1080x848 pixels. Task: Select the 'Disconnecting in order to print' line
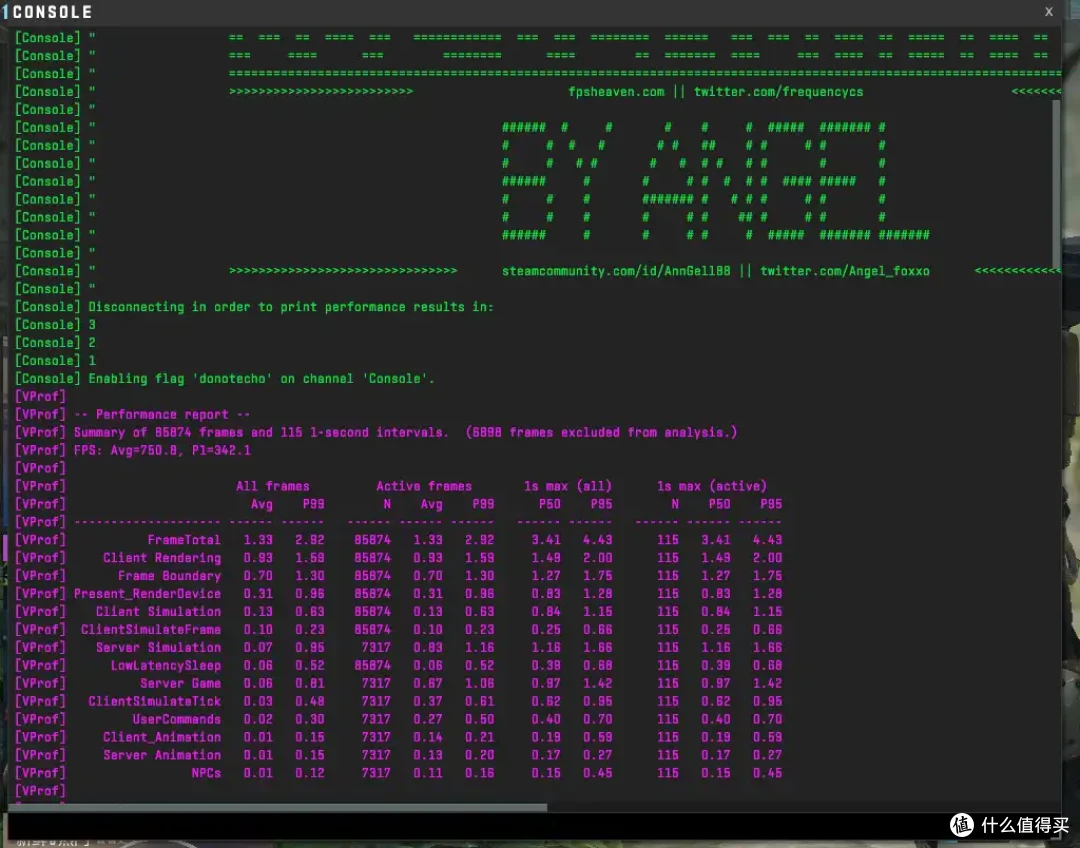[254, 307]
